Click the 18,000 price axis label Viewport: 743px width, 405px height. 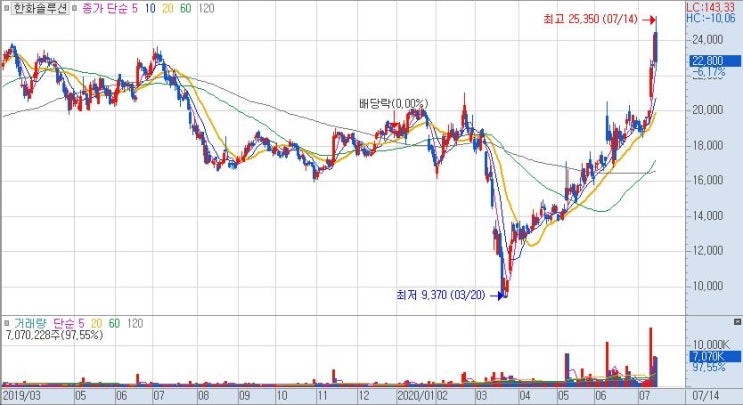pos(707,145)
